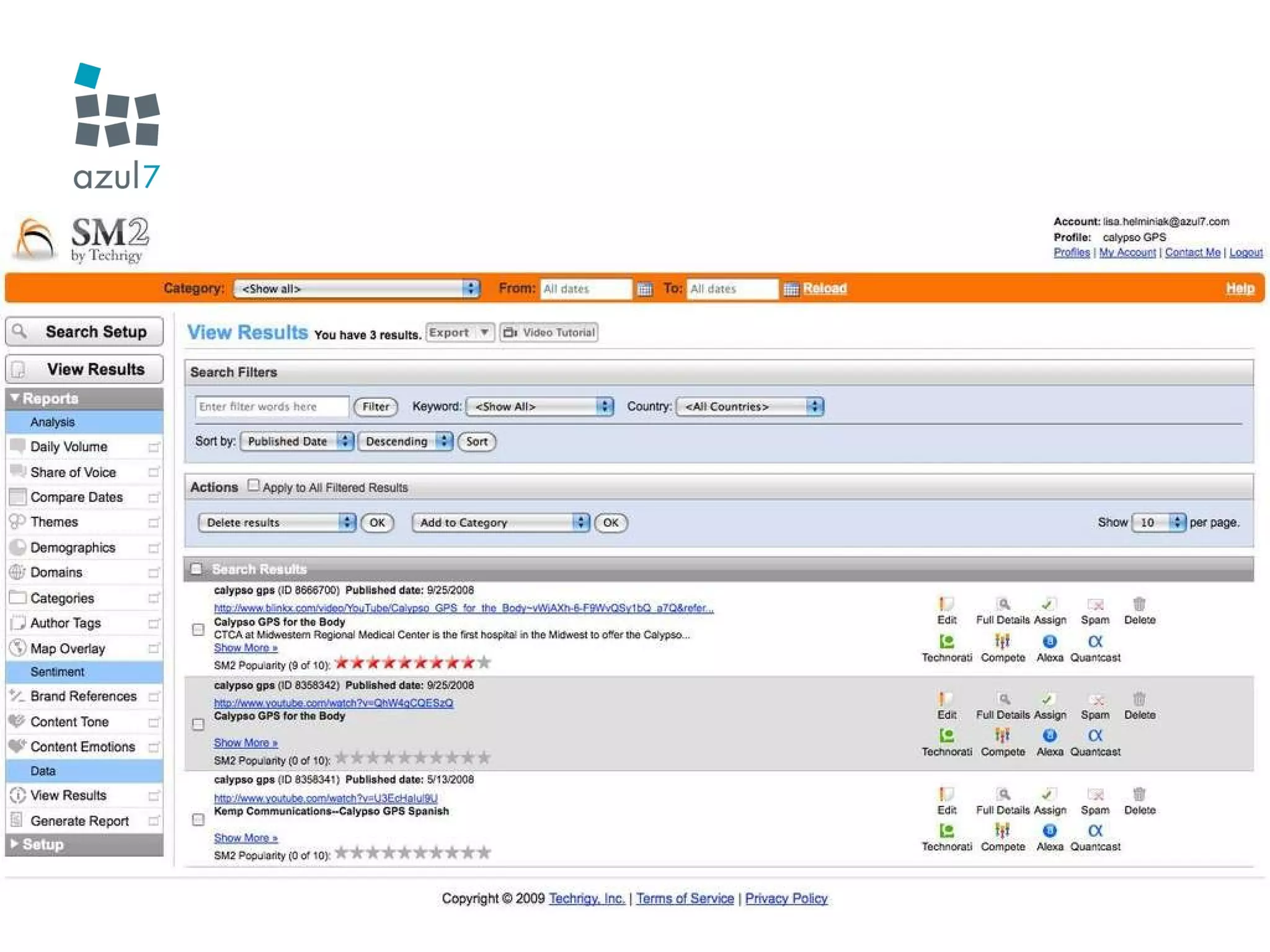Open the From date calendar picker
This screenshot has height=952, width=1270.
tap(645, 289)
